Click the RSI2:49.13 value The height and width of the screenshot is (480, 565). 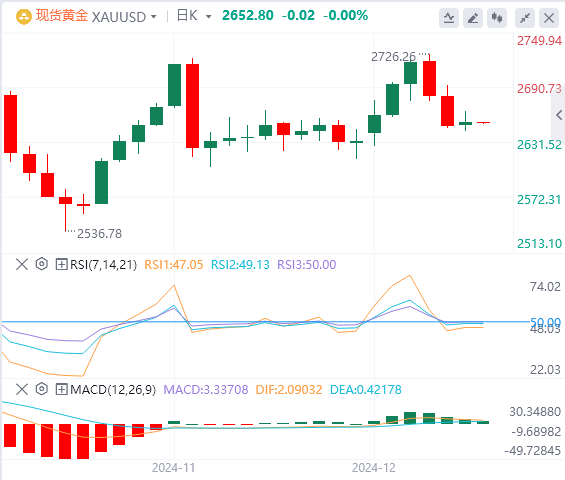coord(240,265)
